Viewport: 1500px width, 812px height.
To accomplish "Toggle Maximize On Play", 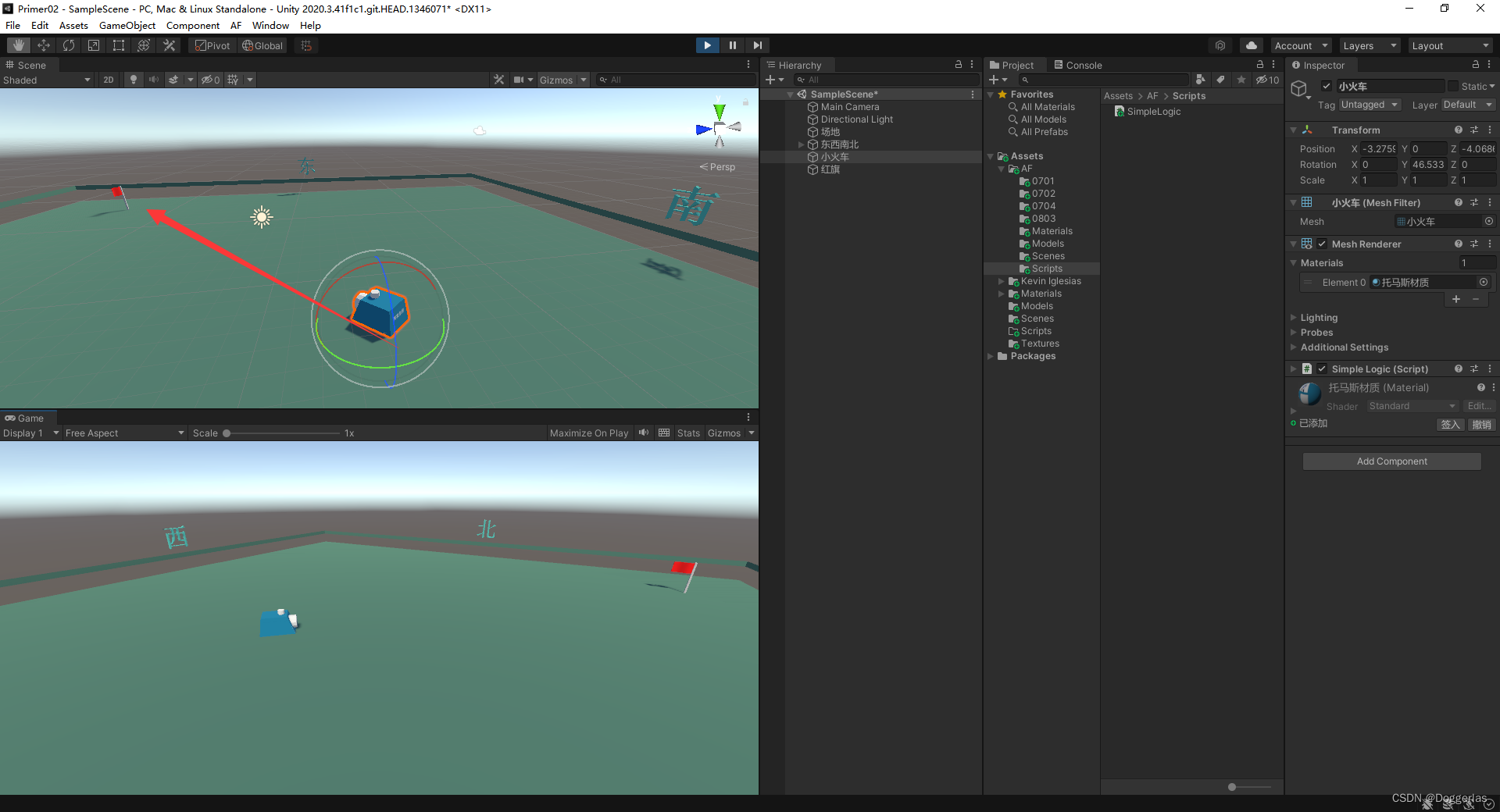I will tap(589, 433).
